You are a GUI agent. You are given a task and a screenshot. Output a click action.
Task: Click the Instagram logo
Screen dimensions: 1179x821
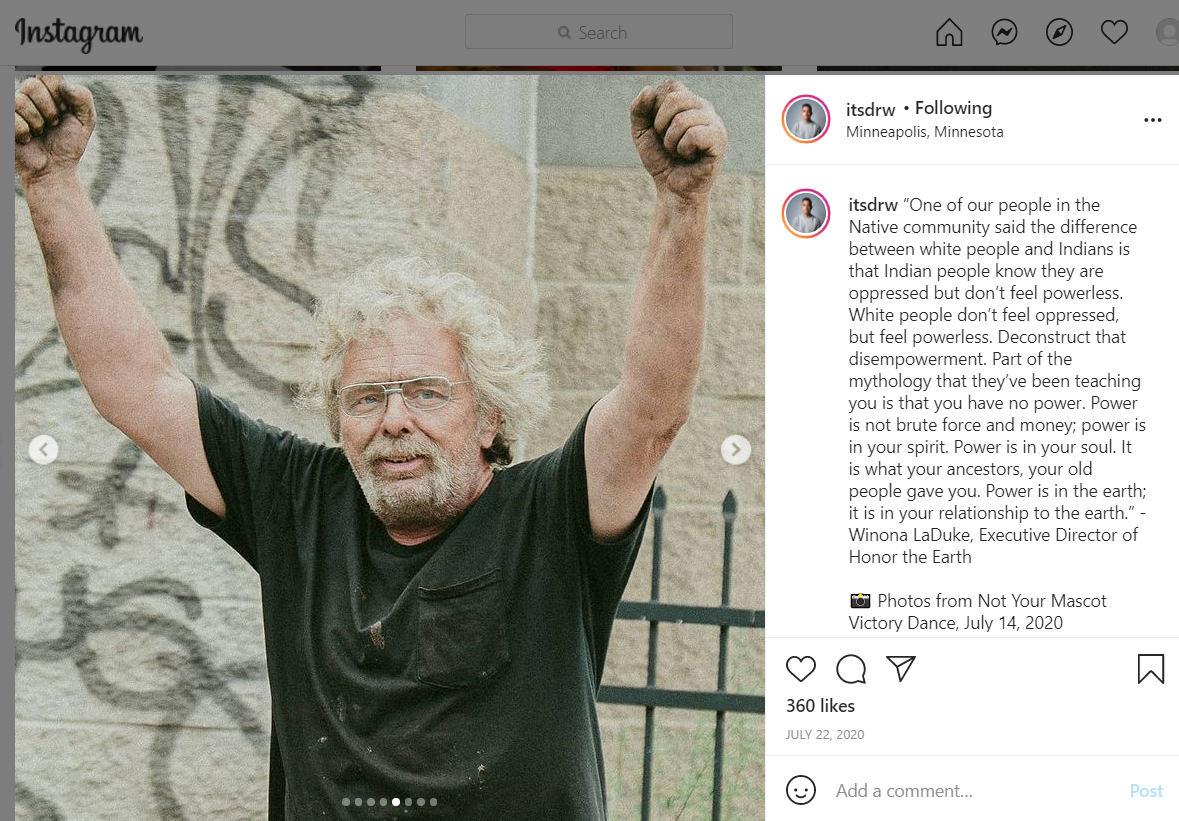point(79,34)
